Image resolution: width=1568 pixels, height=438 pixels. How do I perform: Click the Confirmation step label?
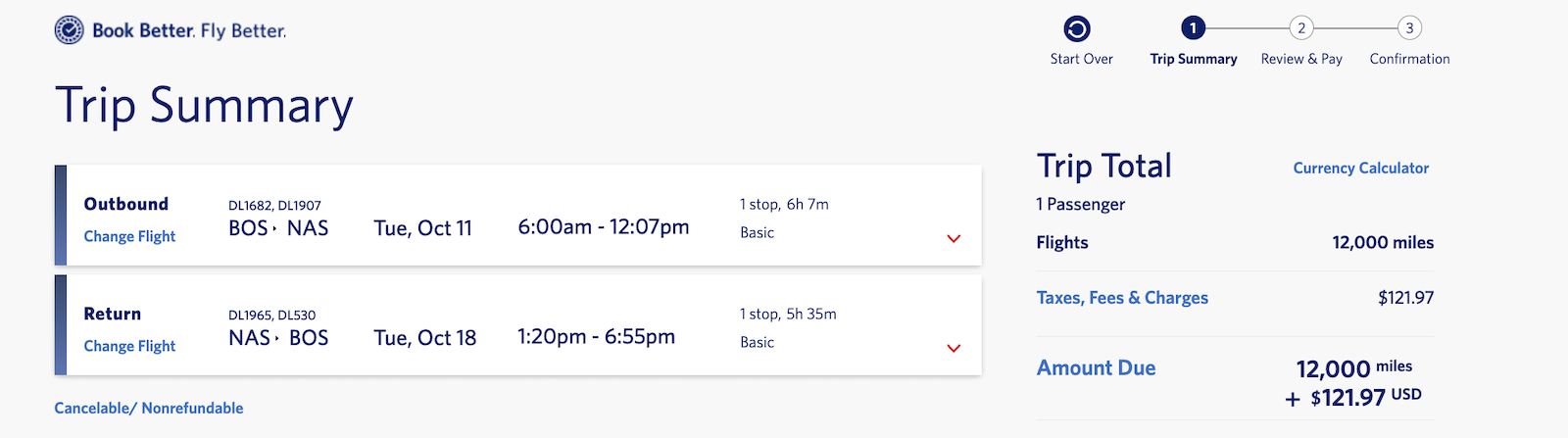click(1409, 59)
